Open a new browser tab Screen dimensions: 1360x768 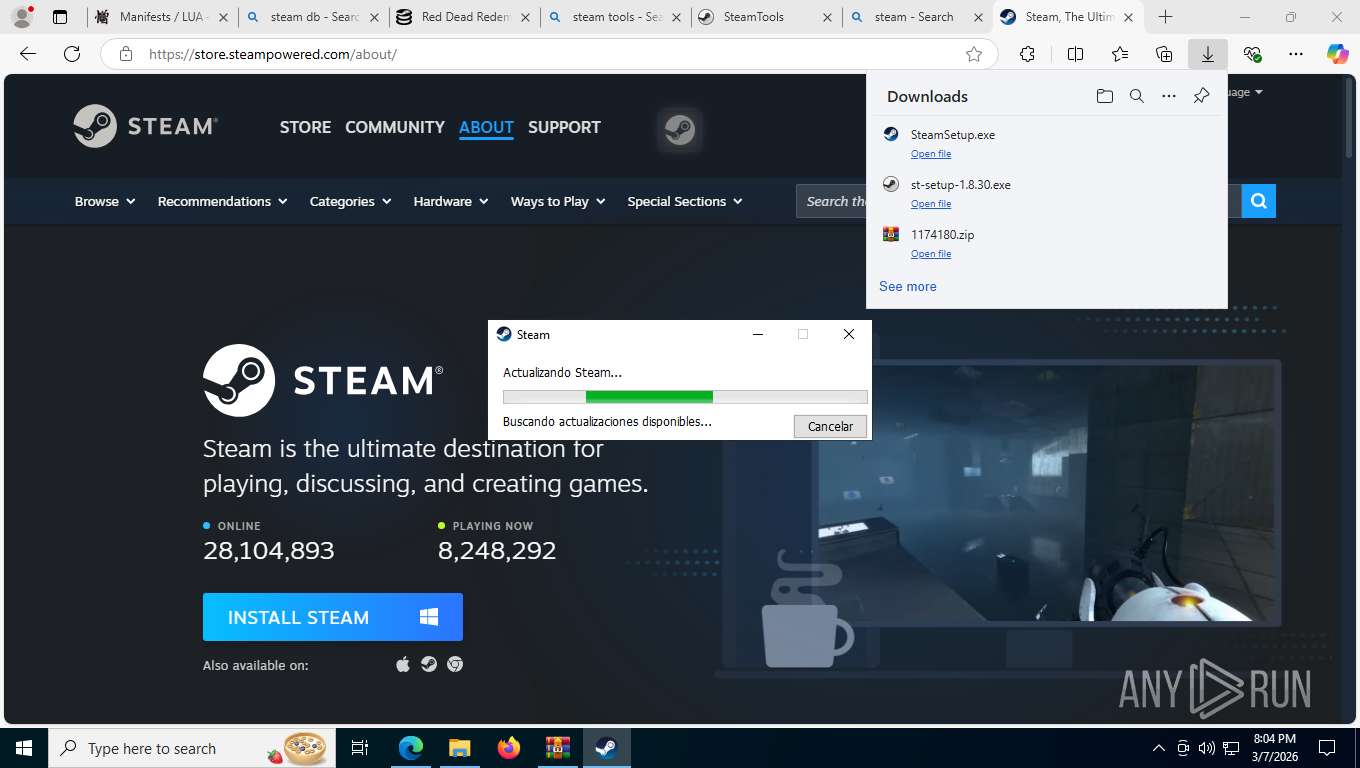pos(1165,17)
